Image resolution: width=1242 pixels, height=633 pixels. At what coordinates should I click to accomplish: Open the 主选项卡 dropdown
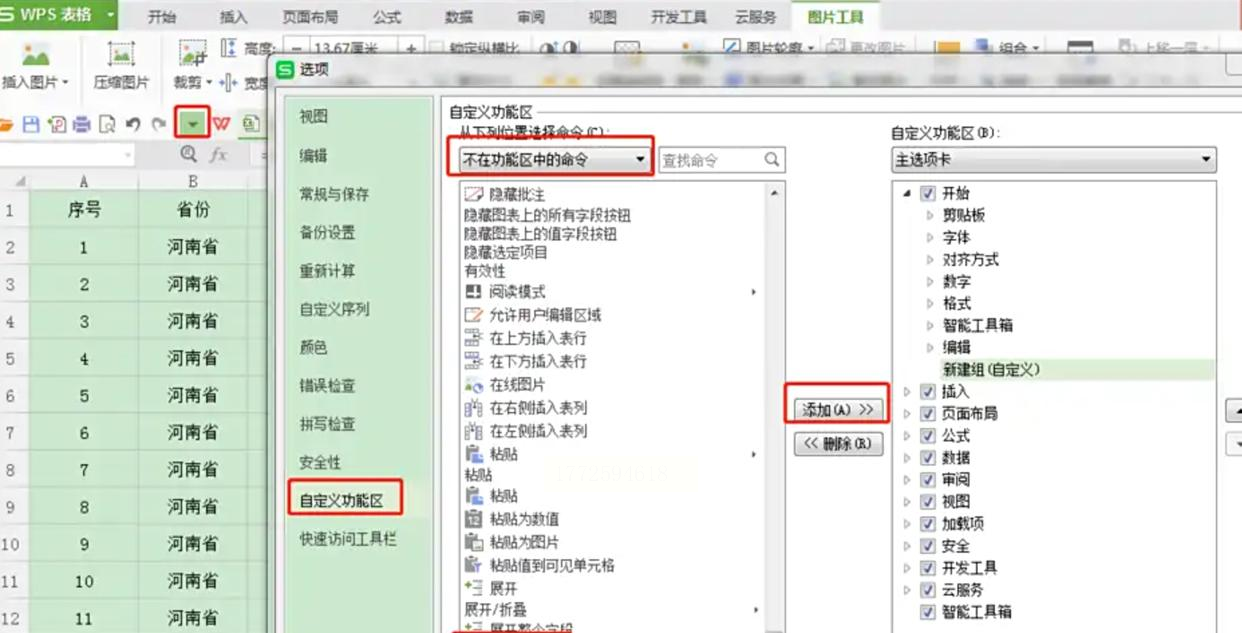click(x=1054, y=159)
